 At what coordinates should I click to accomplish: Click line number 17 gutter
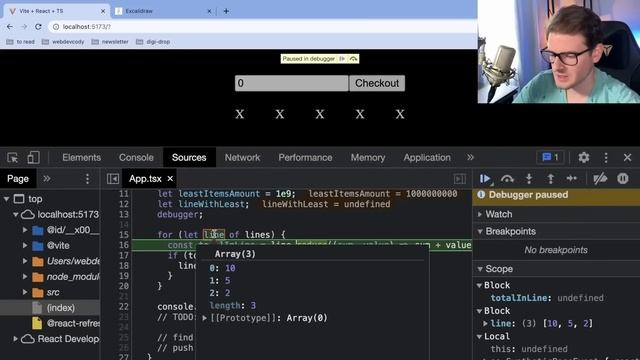[x=124, y=255]
